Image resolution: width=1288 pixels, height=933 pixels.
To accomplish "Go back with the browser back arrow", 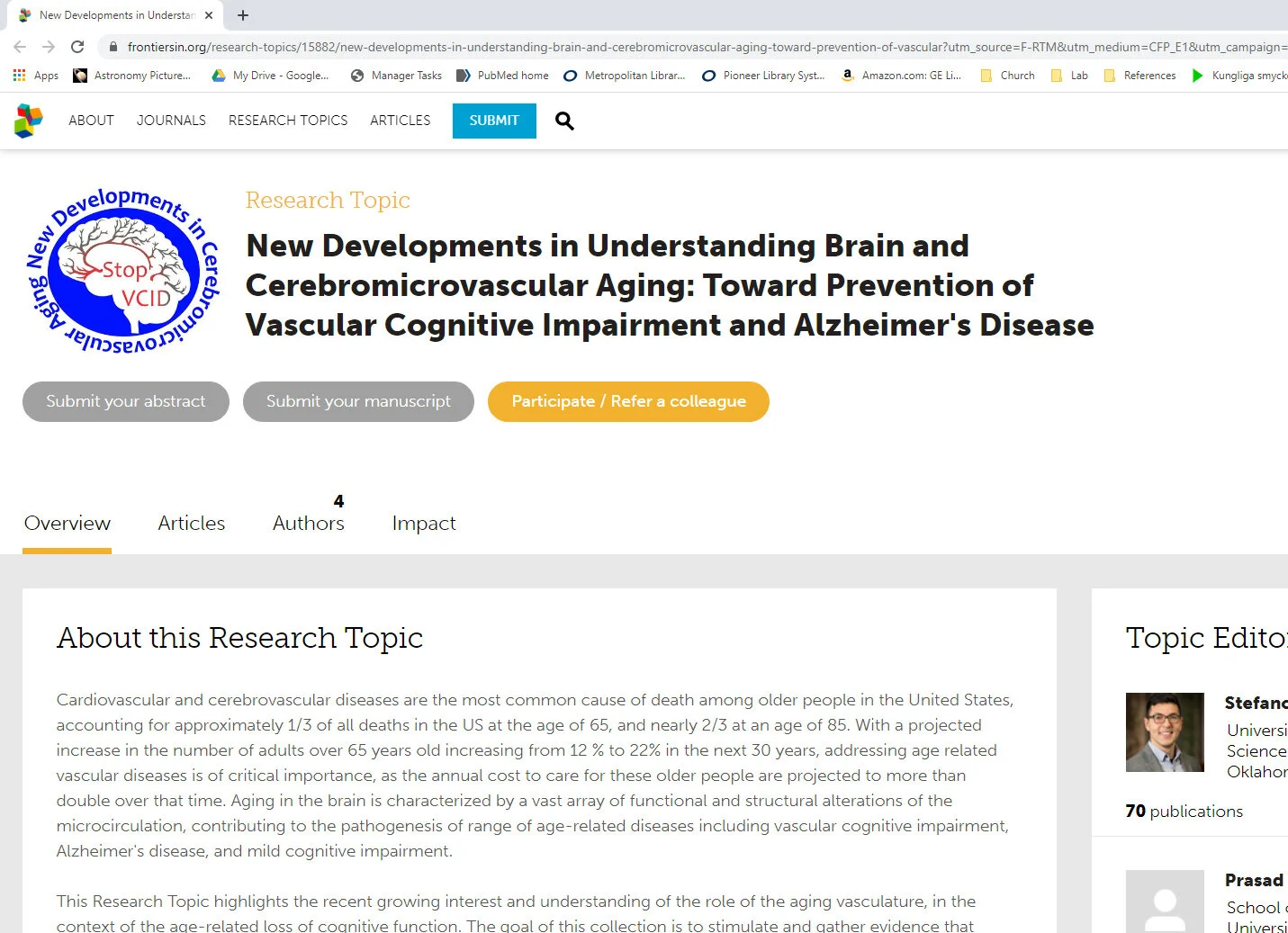I will pyautogui.click(x=20, y=47).
